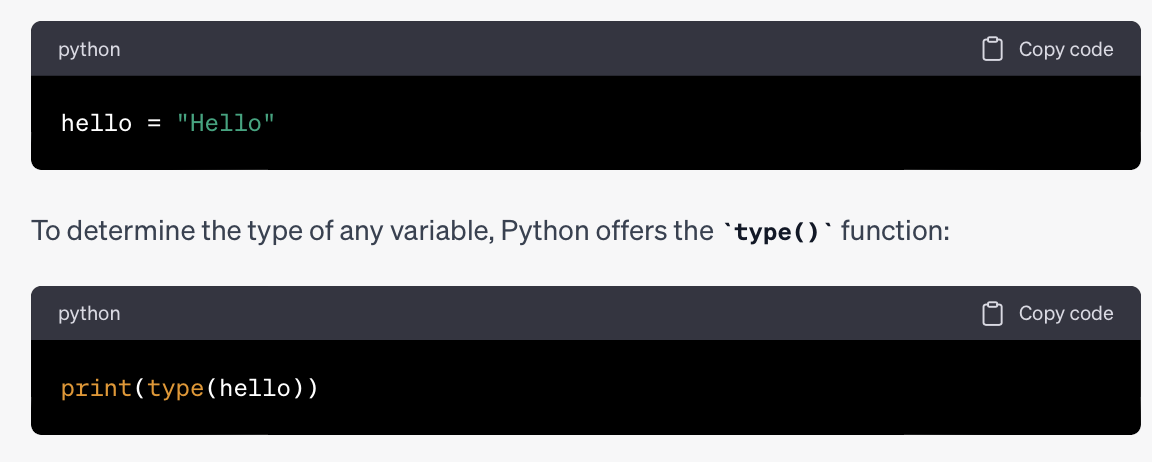This screenshot has height=462, width=1152.
Task: Click the orange print keyword
Action: (x=96, y=388)
